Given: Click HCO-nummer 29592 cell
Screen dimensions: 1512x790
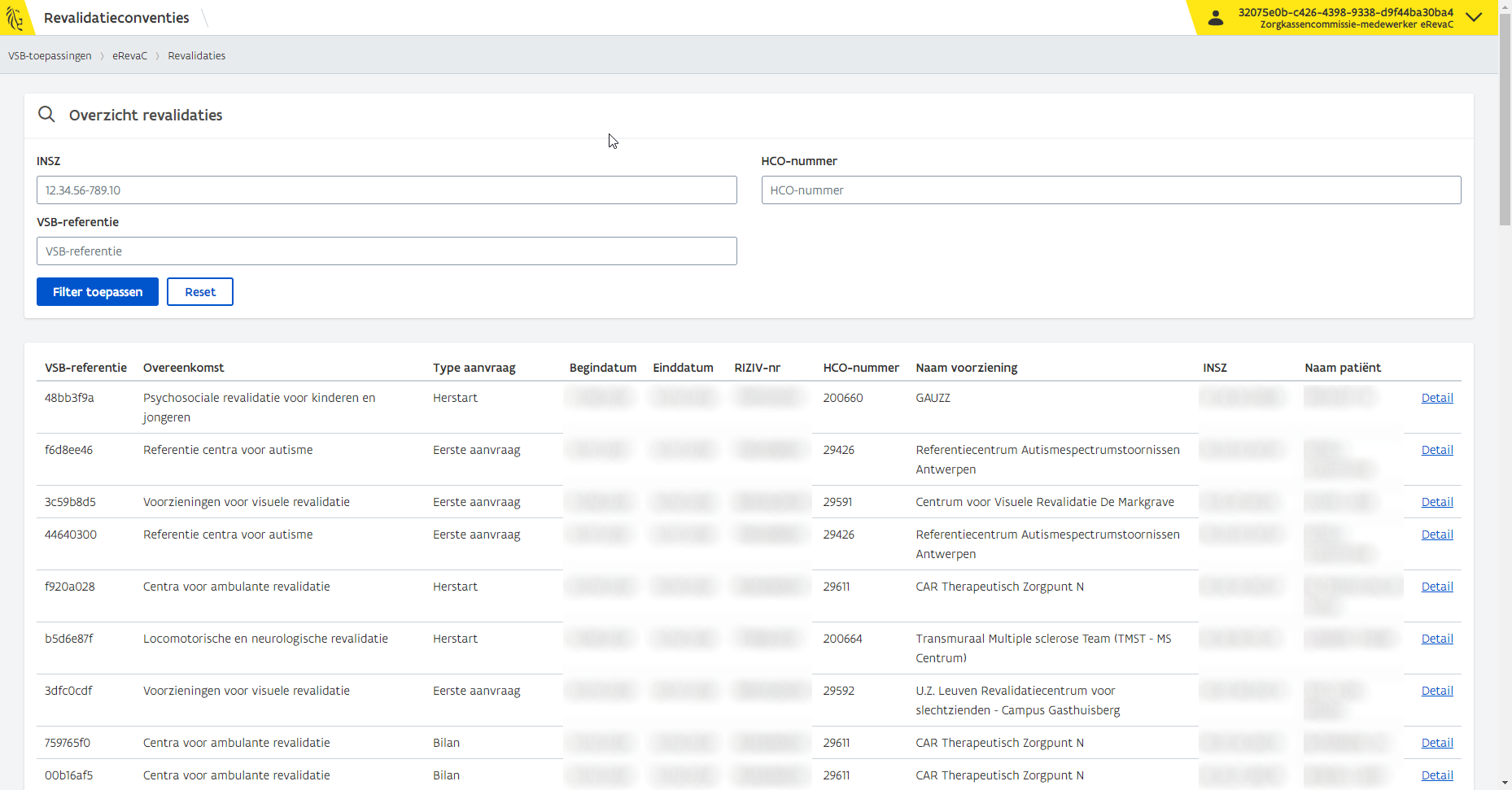Looking at the screenshot, I should [x=839, y=691].
